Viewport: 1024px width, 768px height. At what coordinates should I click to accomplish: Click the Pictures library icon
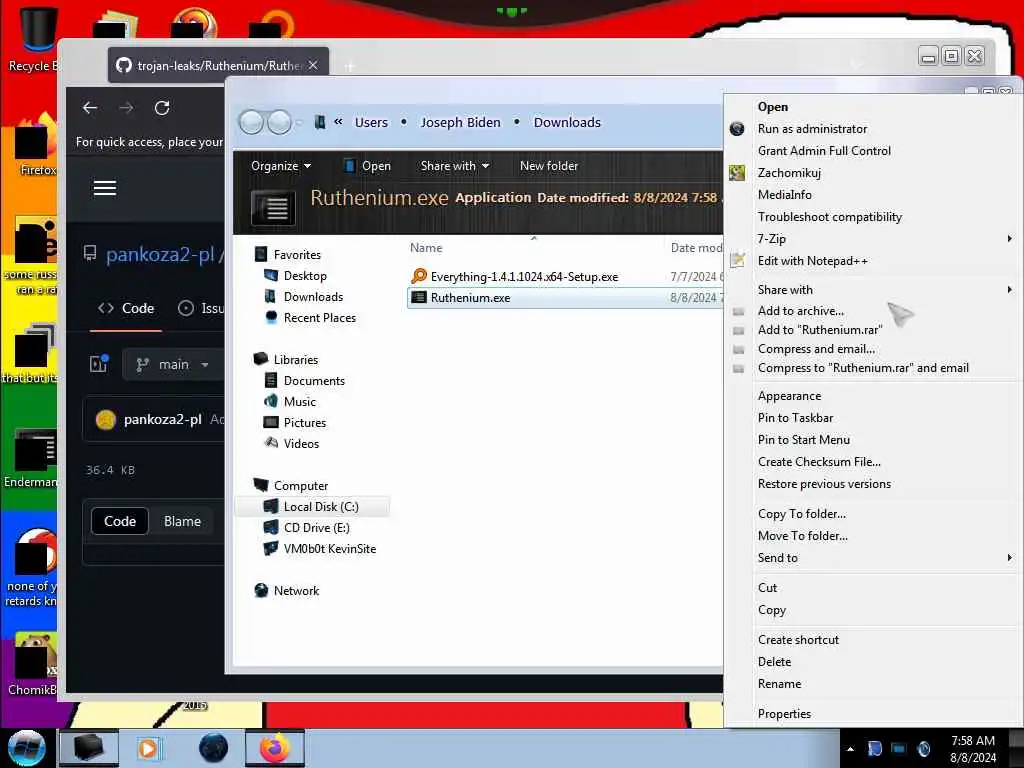click(x=270, y=422)
